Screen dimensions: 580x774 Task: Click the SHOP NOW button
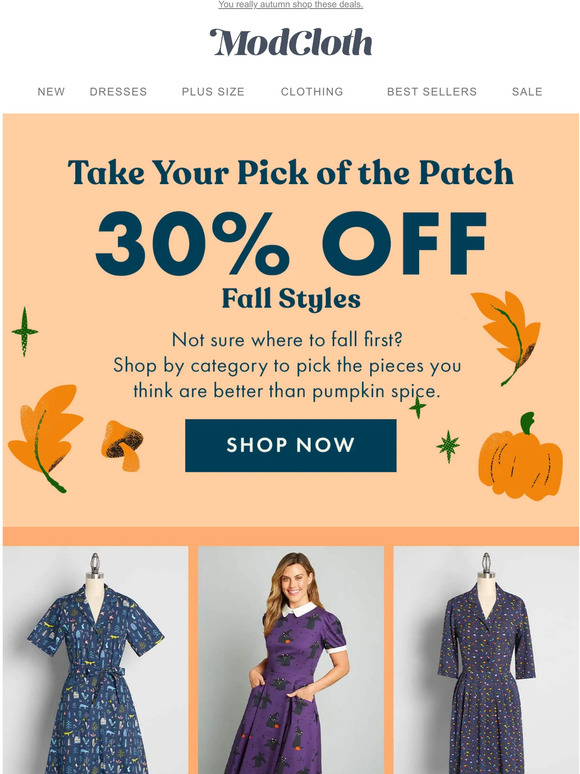click(291, 445)
